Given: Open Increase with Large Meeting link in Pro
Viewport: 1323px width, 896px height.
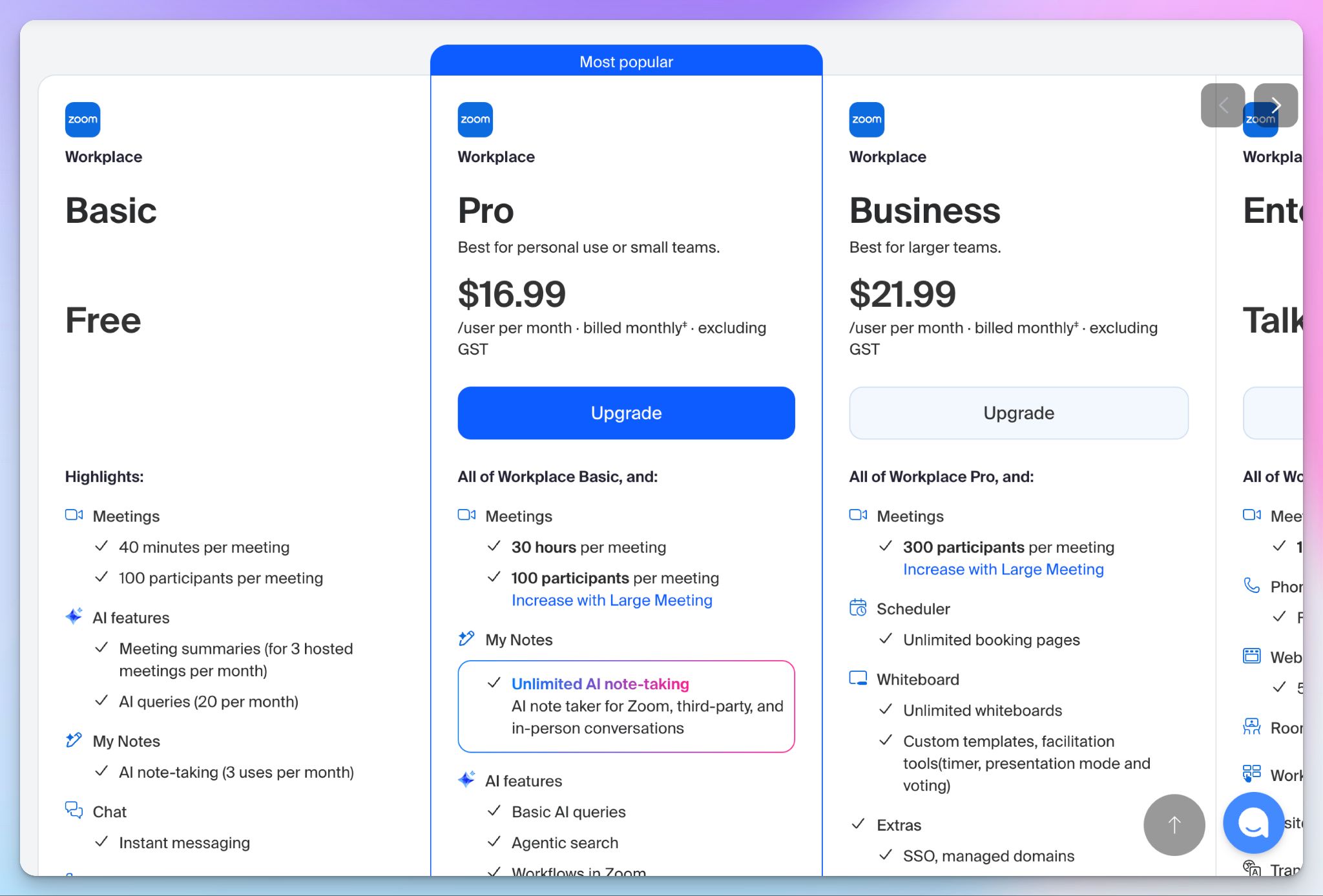Looking at the screenshot, I should [x=612, y=600].
